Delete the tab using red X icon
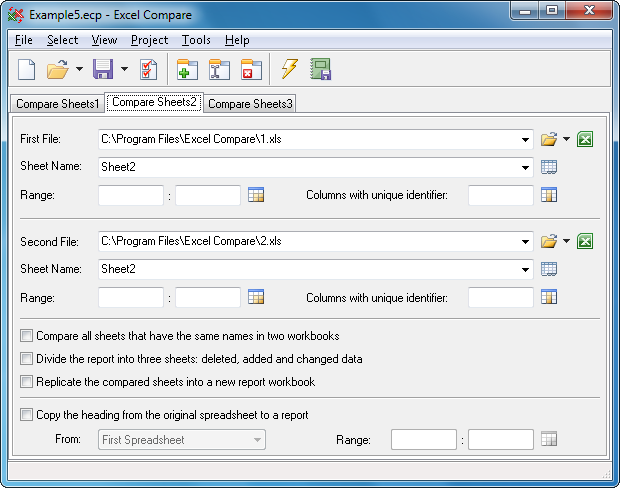The height and width of the screenshot is (488, 620). 251,69
